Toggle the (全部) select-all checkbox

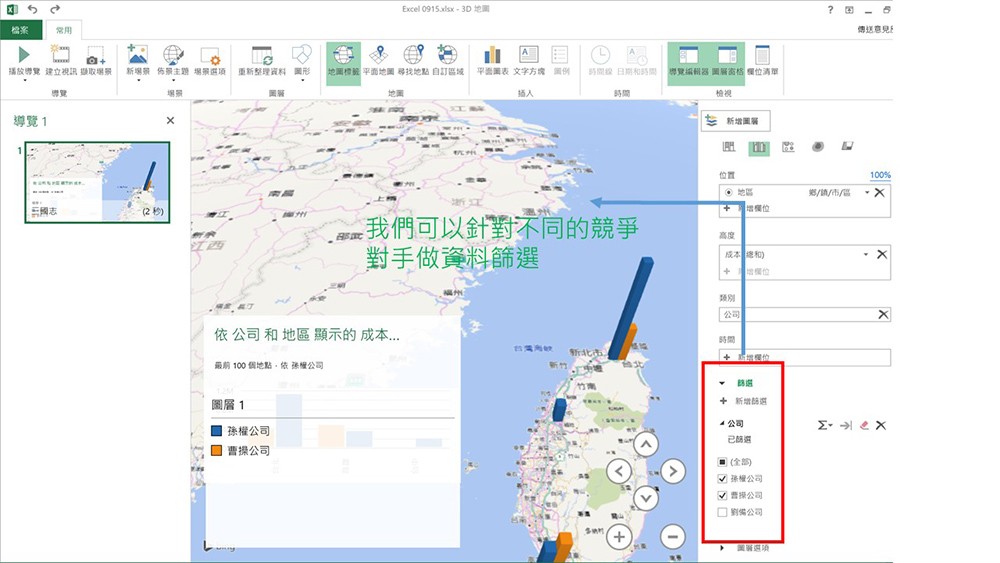(x=722, y=462)
